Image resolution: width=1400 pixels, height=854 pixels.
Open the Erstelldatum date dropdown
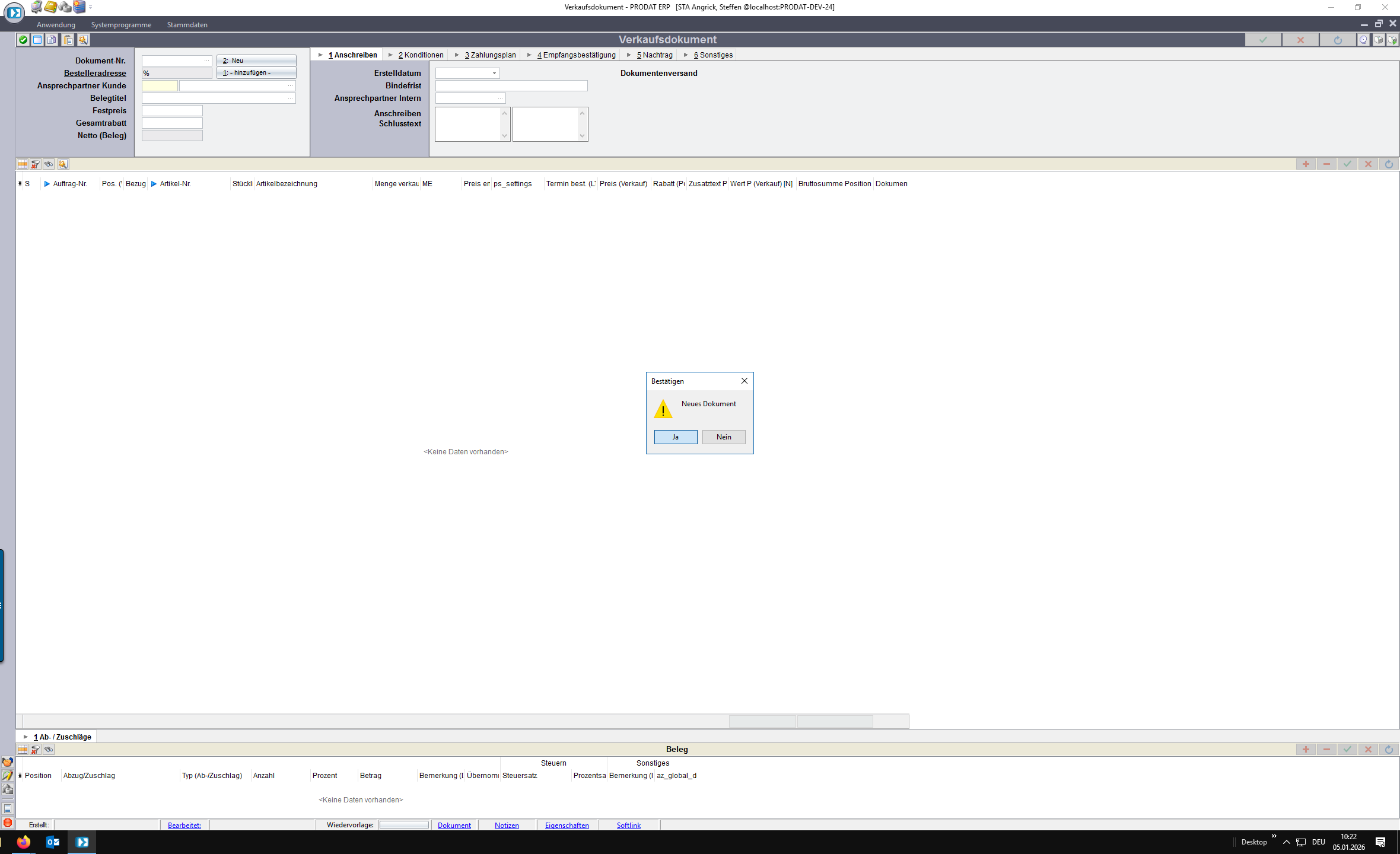coord(494,73)
